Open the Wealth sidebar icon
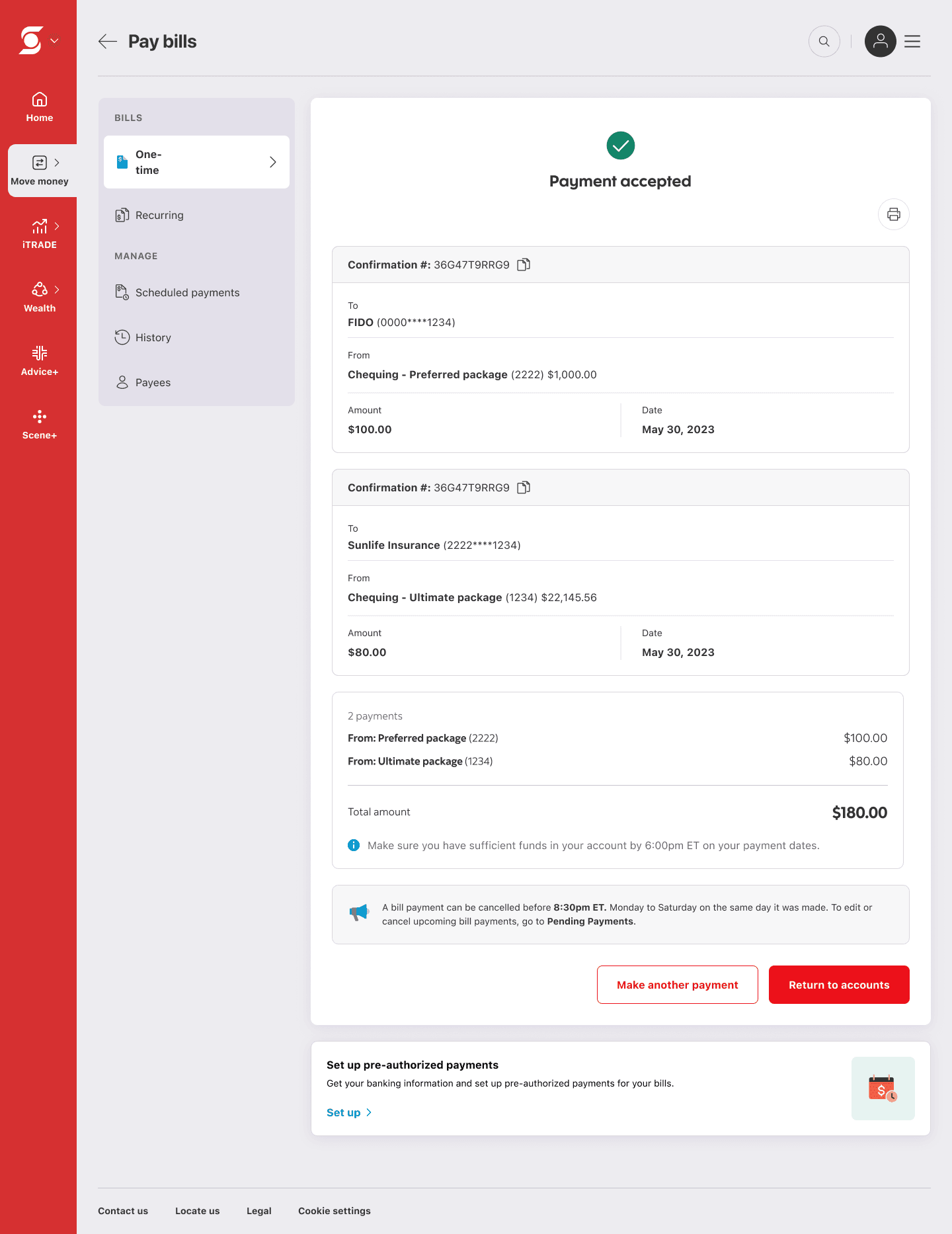Image resolution: width=952 pixels, height=1234 pixels. [40, 290]
